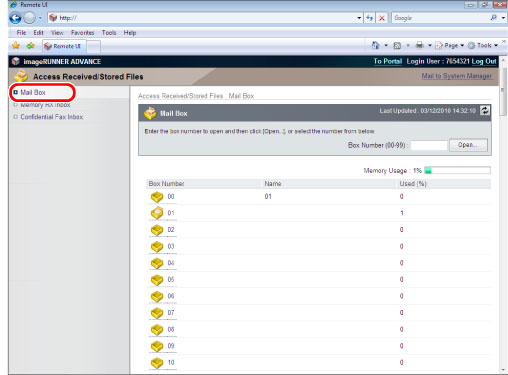The image size is (508, 375).
Task: Click the refresh Last Updated icon
Action: pos(485,110)
